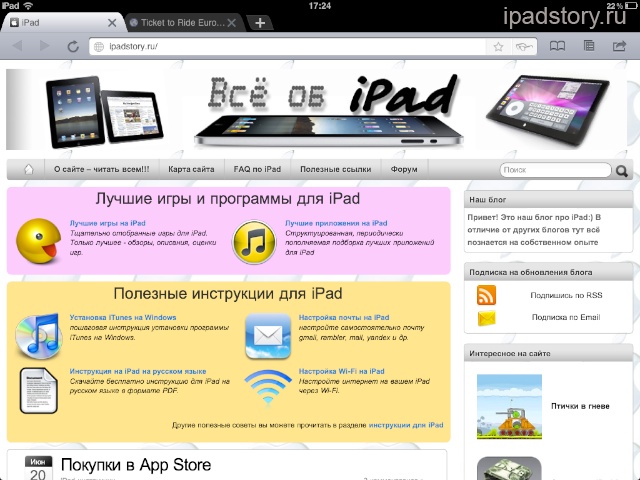
Task: Open a new tab with plus button
Action: click(x=260, y=23)
